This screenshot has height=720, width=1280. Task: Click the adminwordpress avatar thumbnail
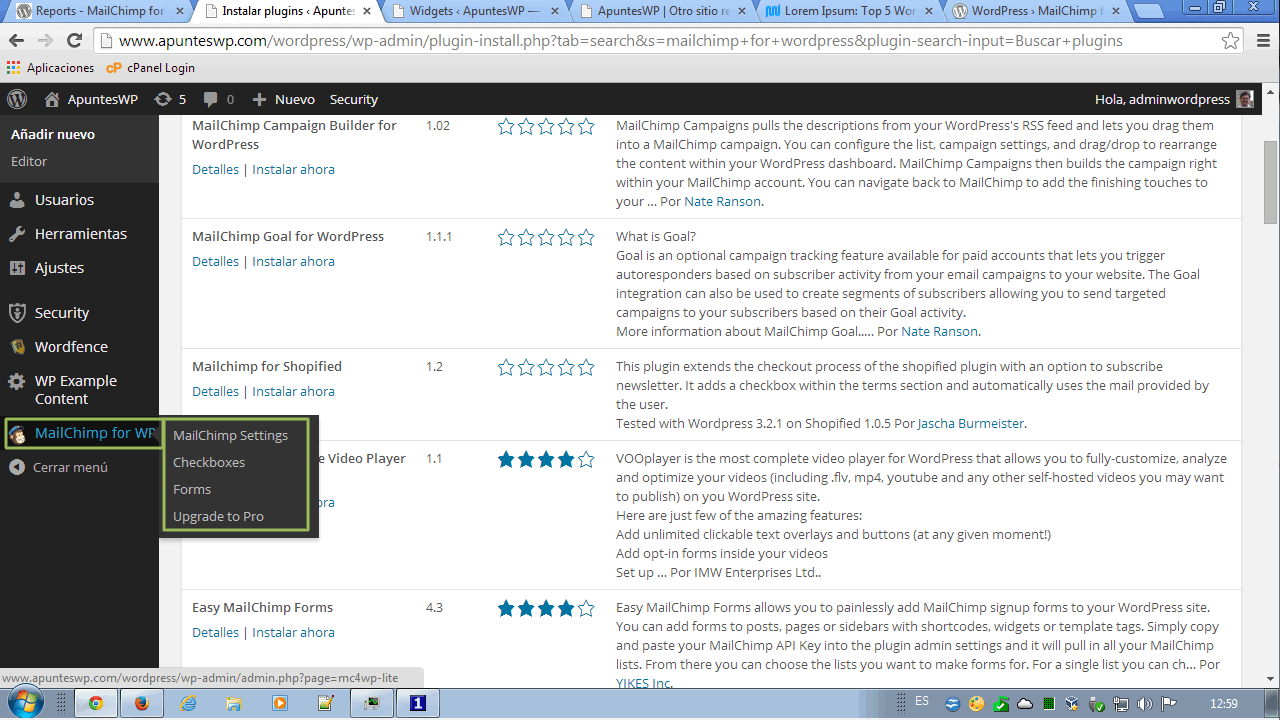click(1245, 99)
